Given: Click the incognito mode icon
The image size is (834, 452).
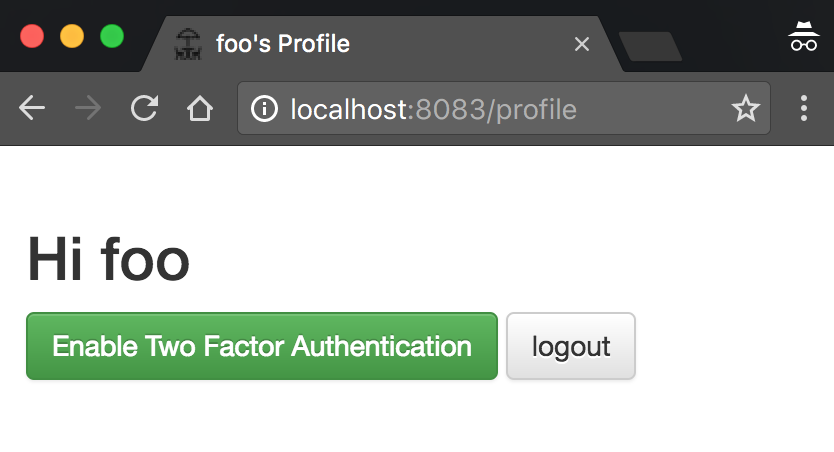Looking at the screenshot, I should point(803,38).
